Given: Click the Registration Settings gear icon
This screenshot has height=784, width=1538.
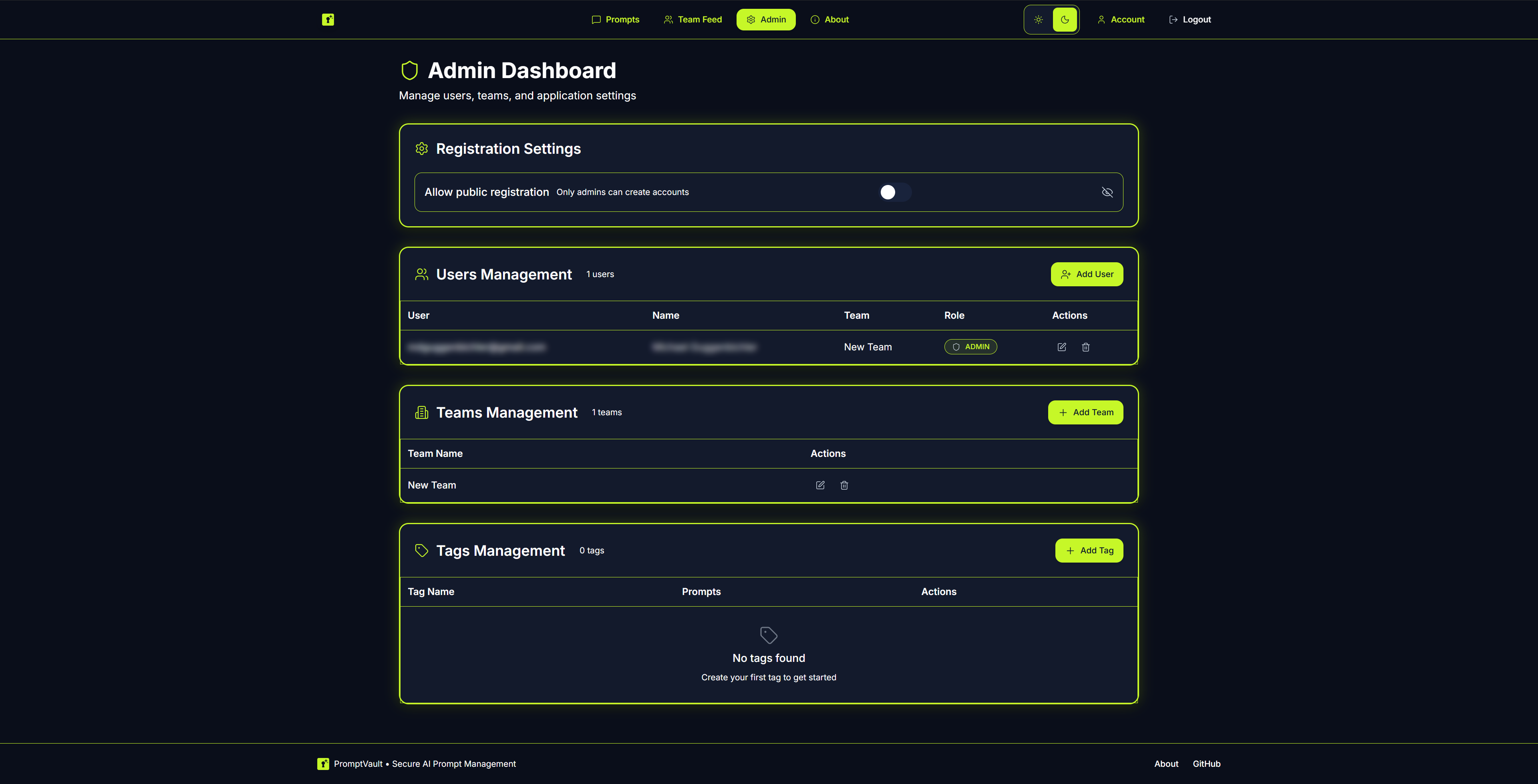Looking at the screenshot, I should [x=421, y=149].
